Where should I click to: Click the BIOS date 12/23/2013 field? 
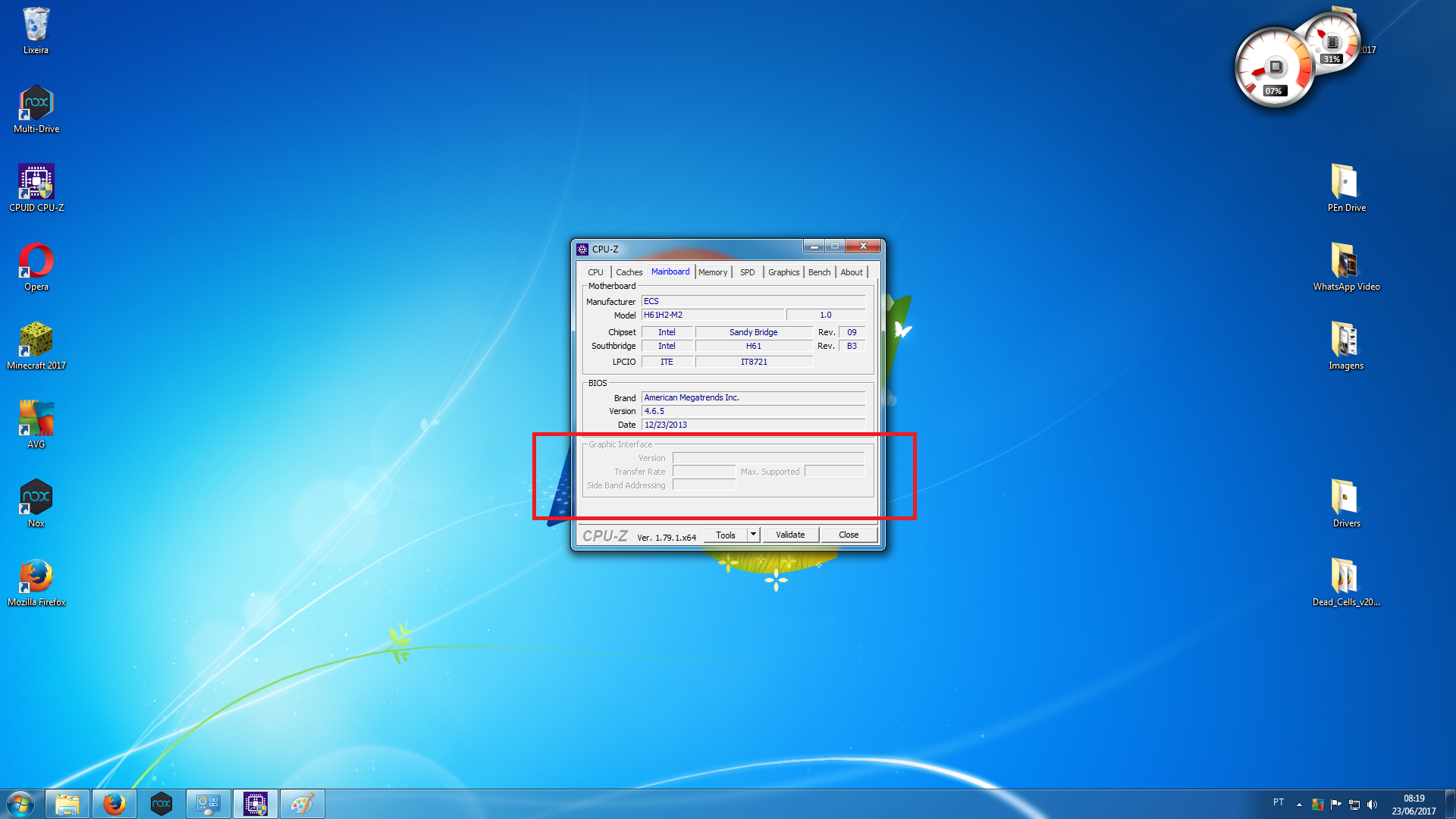tap(753, 425)
